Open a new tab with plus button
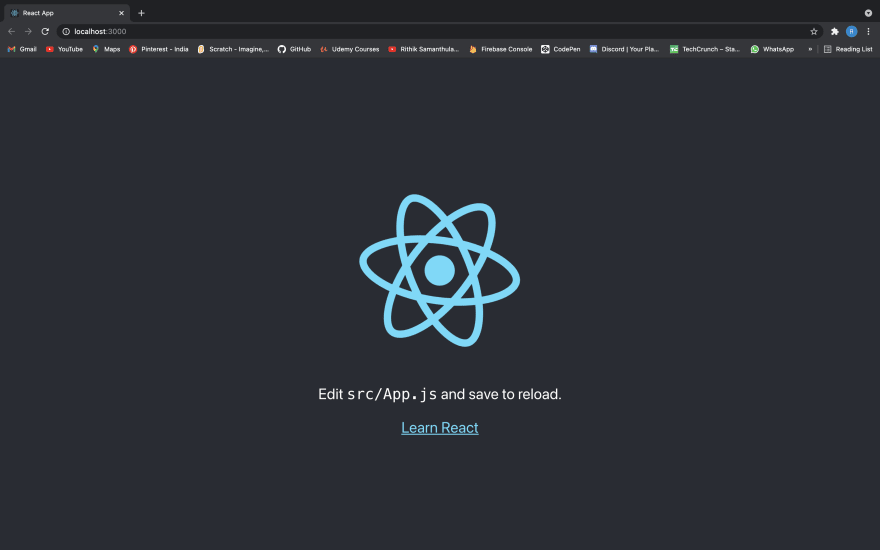The height and width of the screenshot is (550, 880). 141,13
